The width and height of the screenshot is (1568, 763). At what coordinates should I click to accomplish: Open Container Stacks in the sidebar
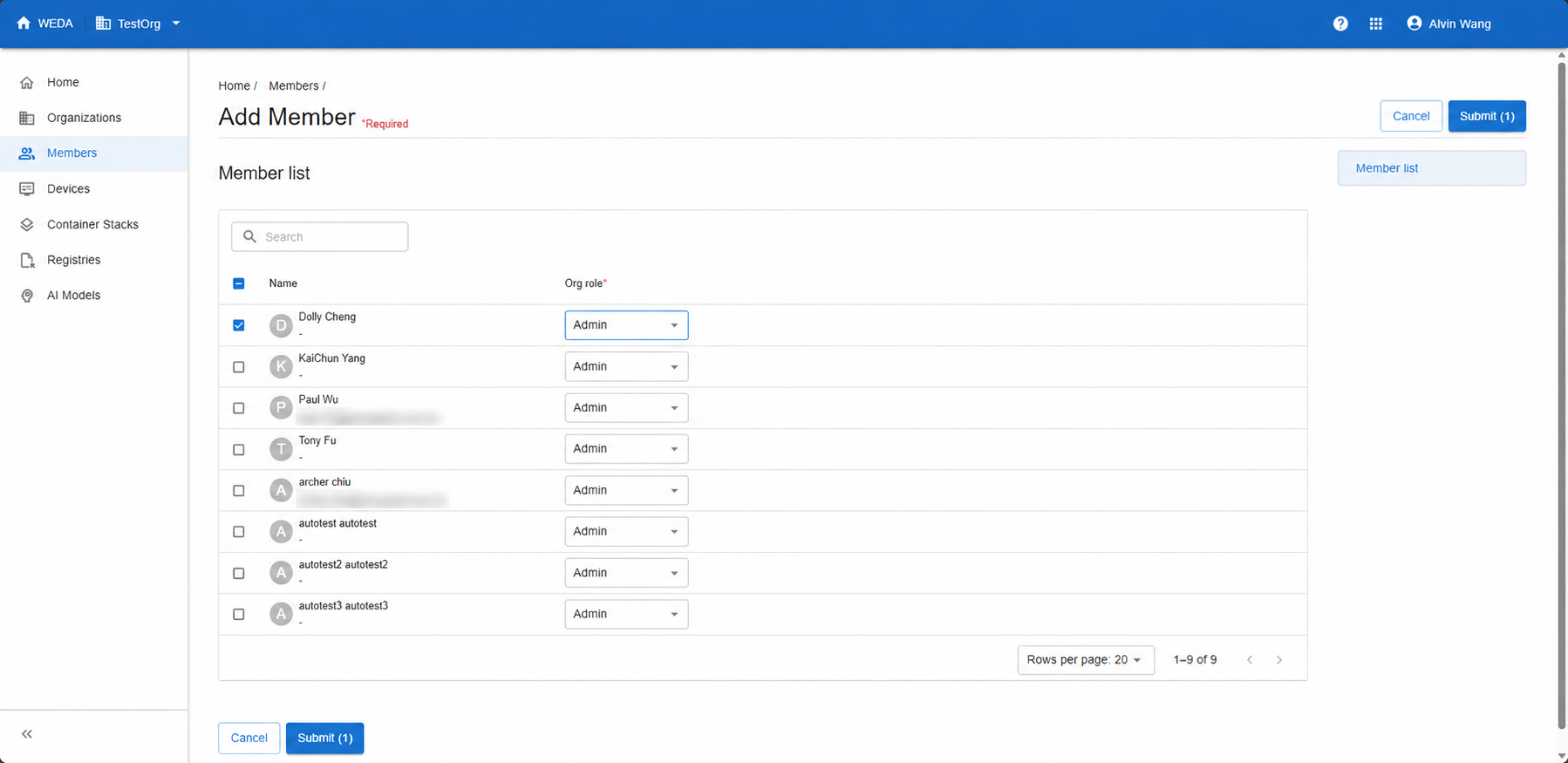pyautogui.click(x=94, y=224)
